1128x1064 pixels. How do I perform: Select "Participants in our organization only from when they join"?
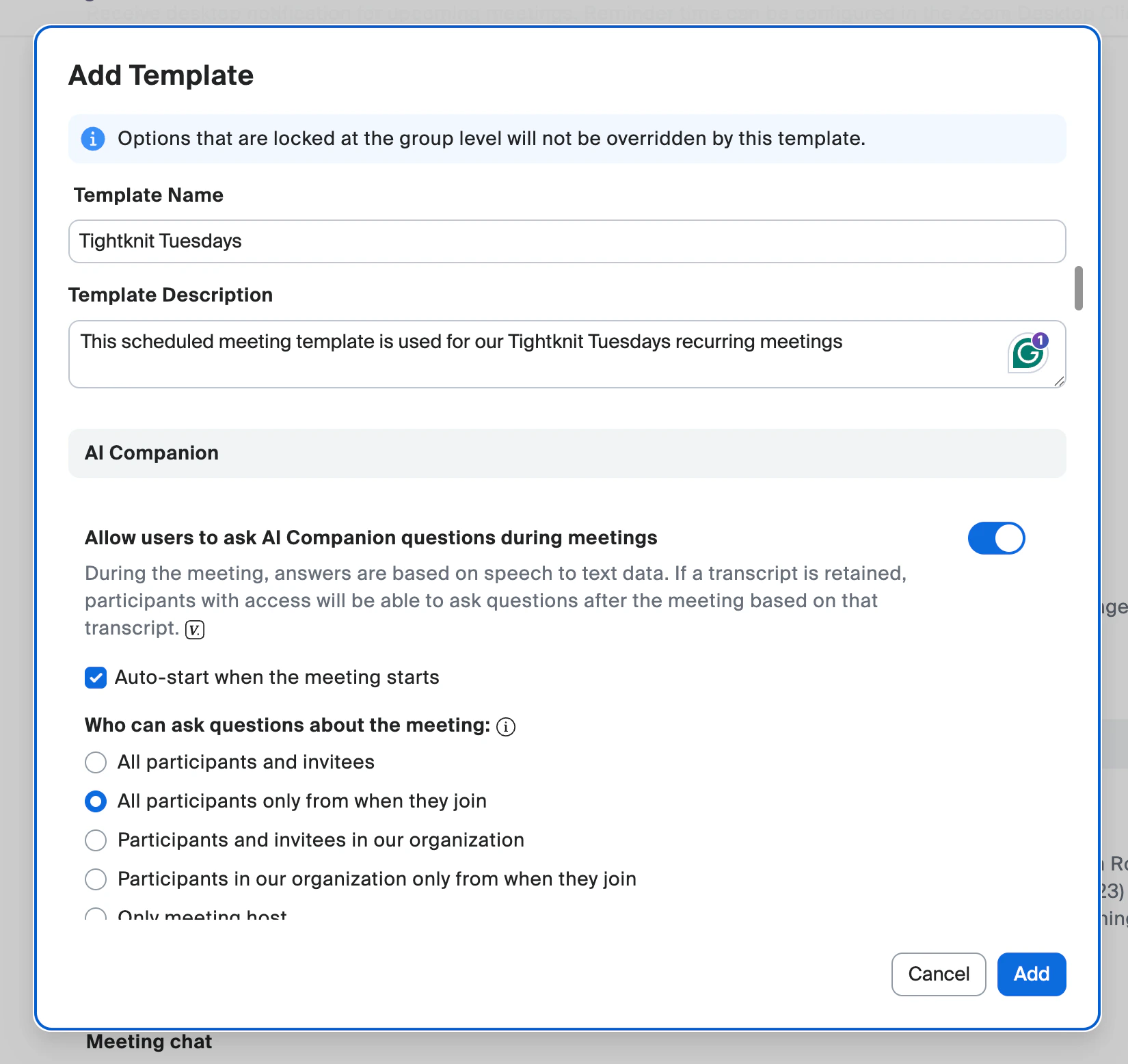(x=96, y=879)
